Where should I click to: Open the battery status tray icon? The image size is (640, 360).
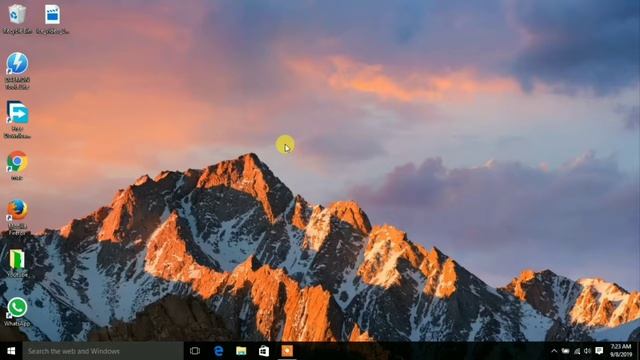pos(565,351)
